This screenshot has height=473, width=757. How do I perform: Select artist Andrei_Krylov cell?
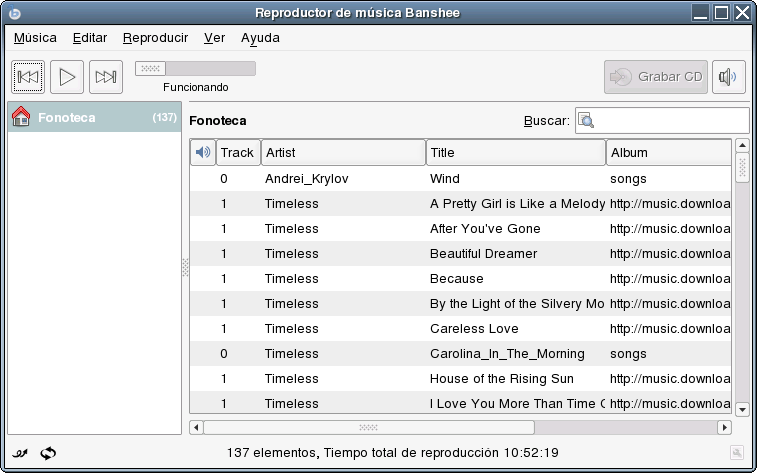[307, 179]
